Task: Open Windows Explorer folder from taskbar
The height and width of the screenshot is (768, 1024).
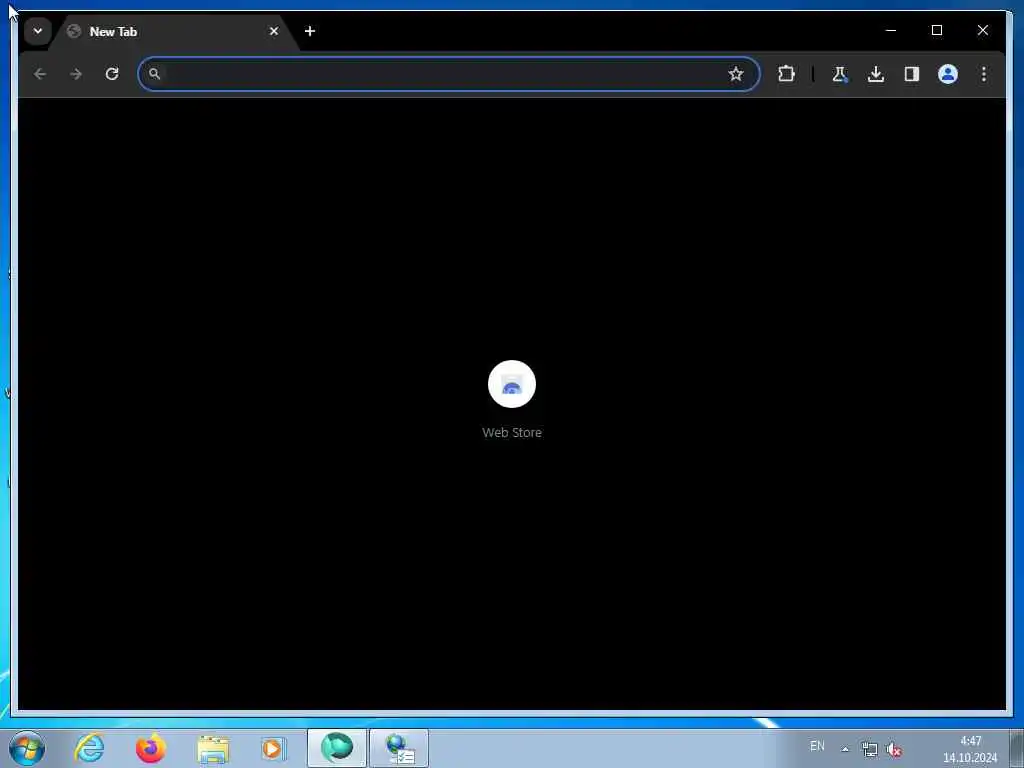Action: point(213,748)
